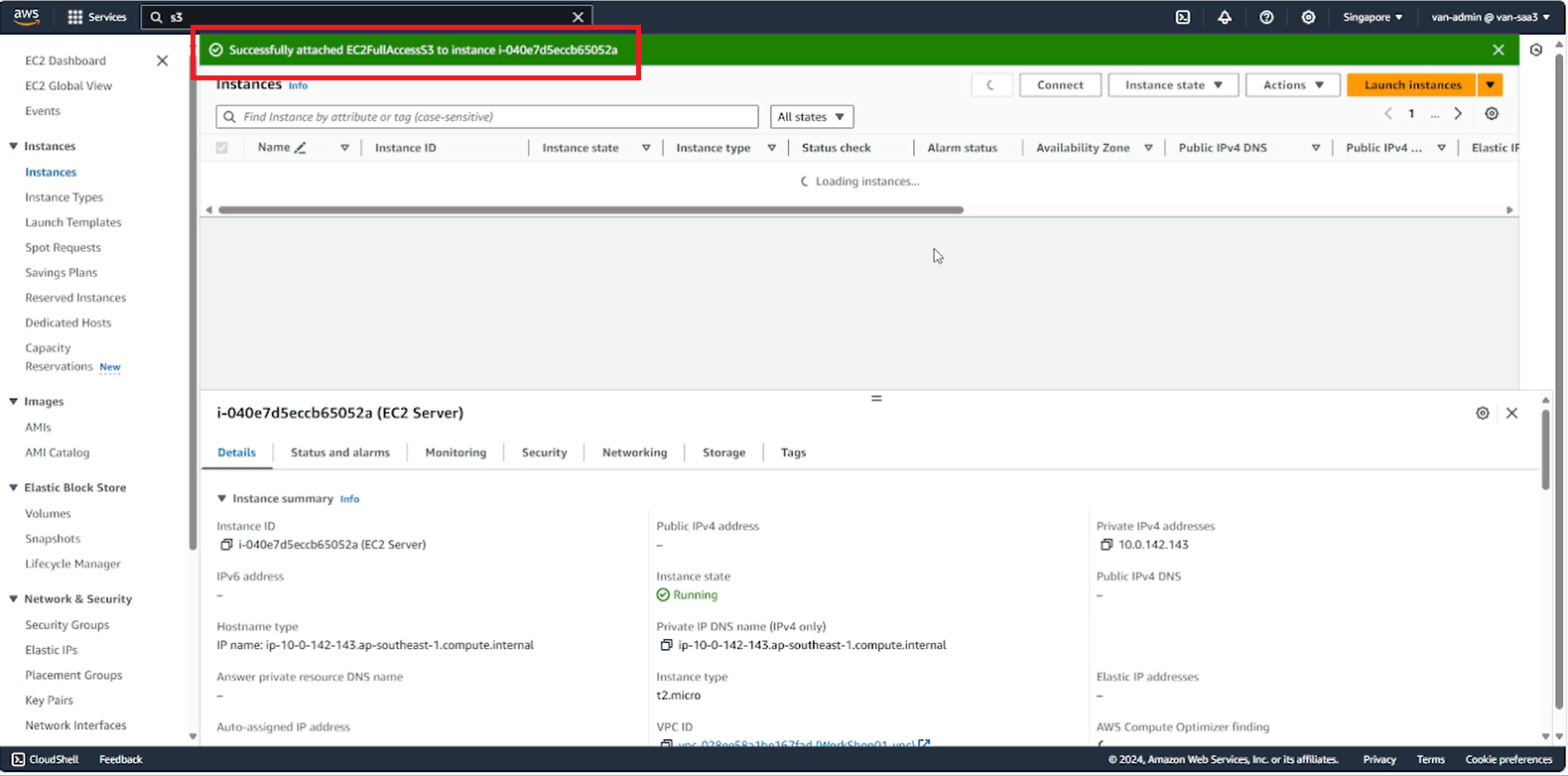Image resolution: width=1568 pixels, height=776 pixels.
Task: Click the Feedback footer link
Action: [121, 759]
